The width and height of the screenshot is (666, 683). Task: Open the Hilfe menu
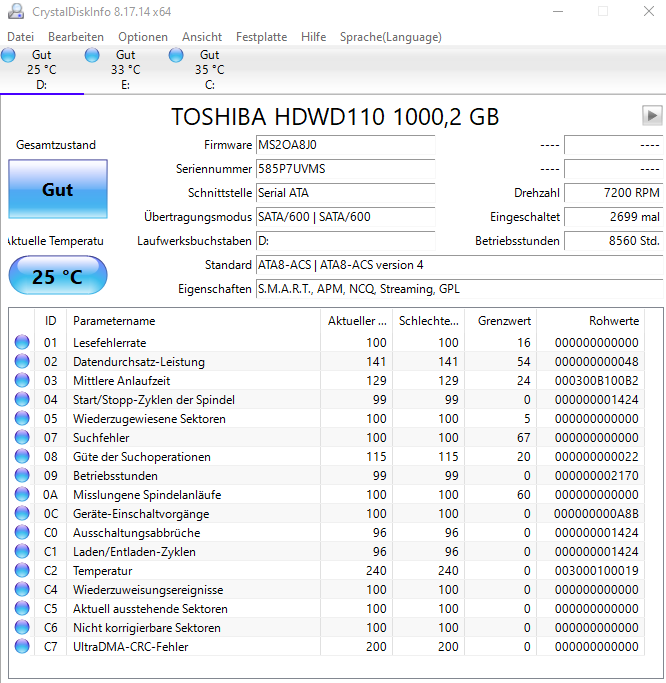[x=313, y=37]
